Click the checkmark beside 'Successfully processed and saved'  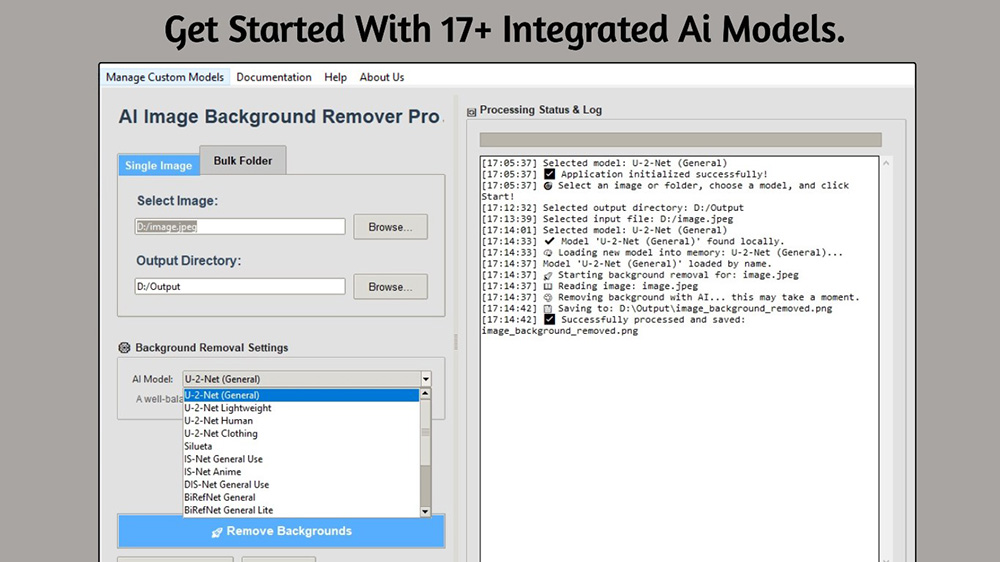coord(549,320)
